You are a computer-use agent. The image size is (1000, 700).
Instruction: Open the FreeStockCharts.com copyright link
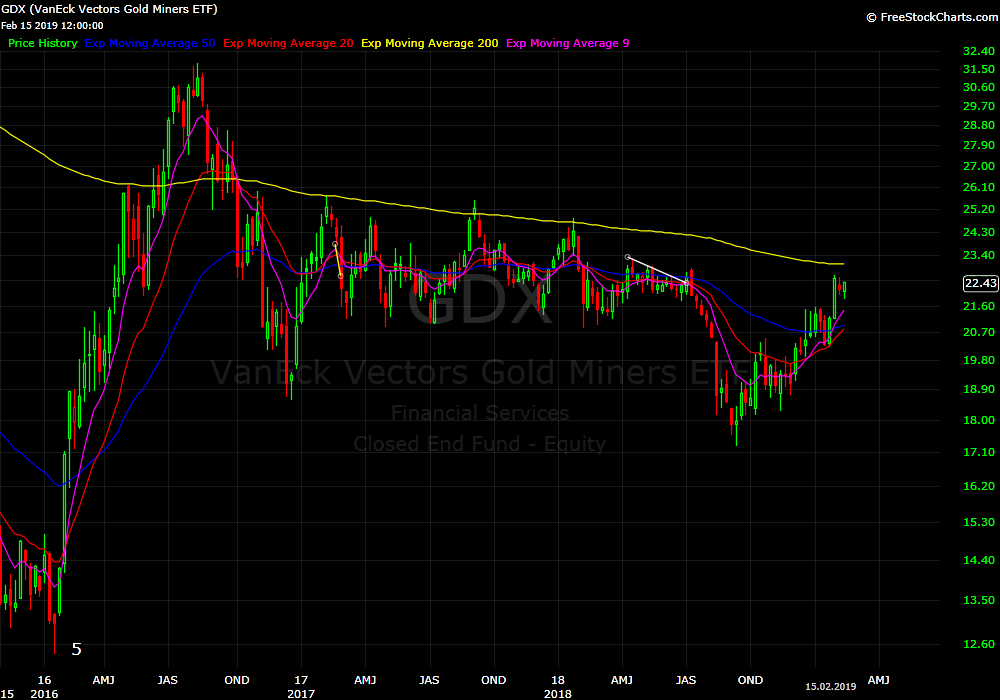(932, 17)
